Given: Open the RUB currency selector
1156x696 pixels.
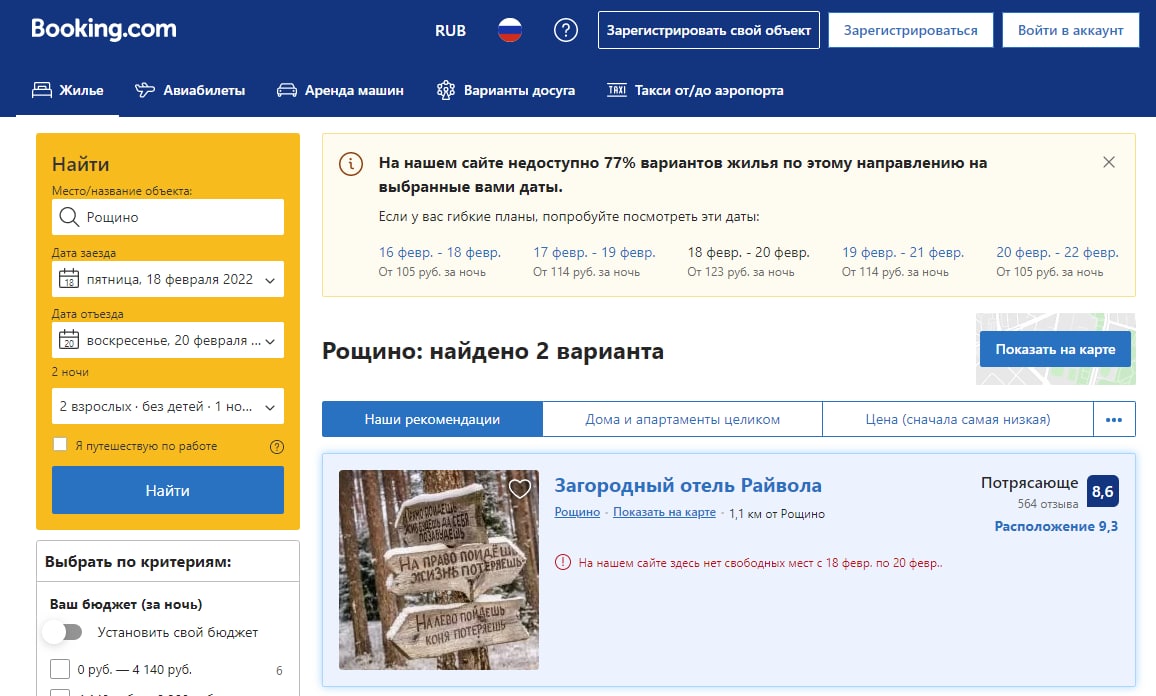Looking at the screenshot, I should click(x=450, y=30).
